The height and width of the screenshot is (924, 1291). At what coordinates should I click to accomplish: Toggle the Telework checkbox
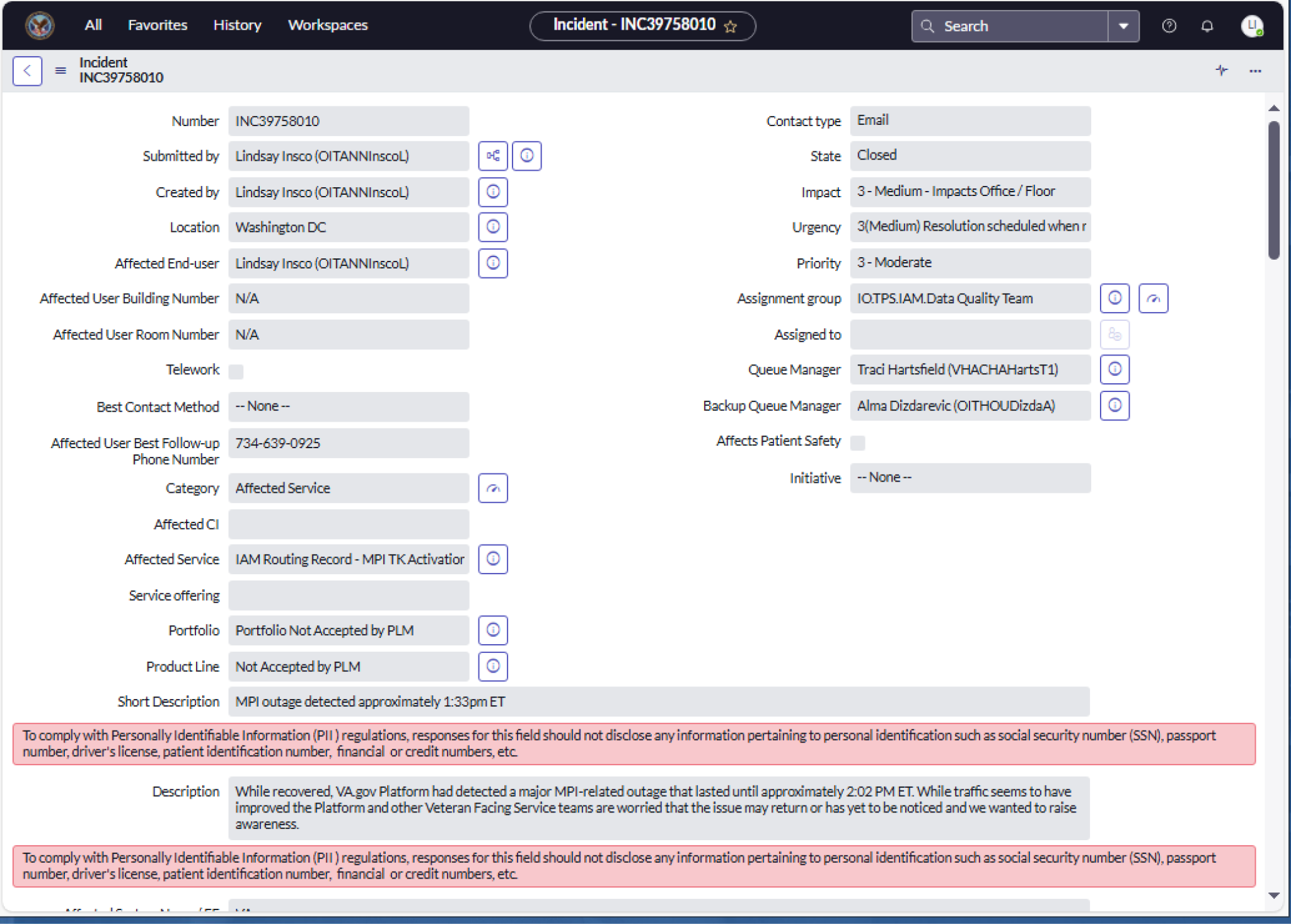pos(236,371)
